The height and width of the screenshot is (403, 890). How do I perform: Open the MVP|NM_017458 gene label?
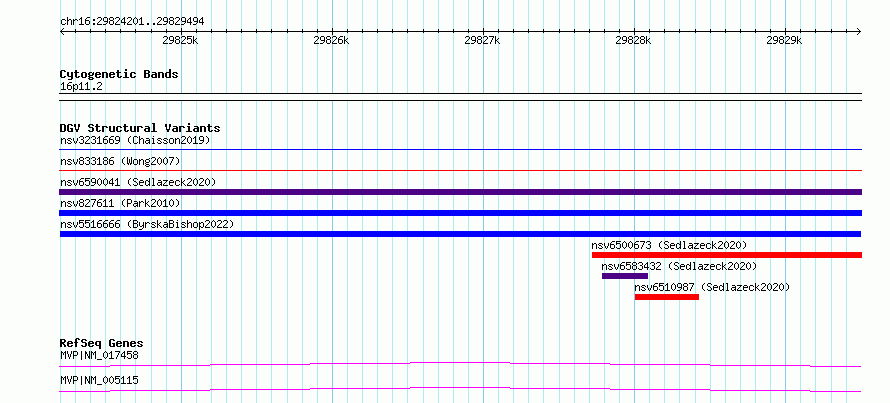[99, 356]
